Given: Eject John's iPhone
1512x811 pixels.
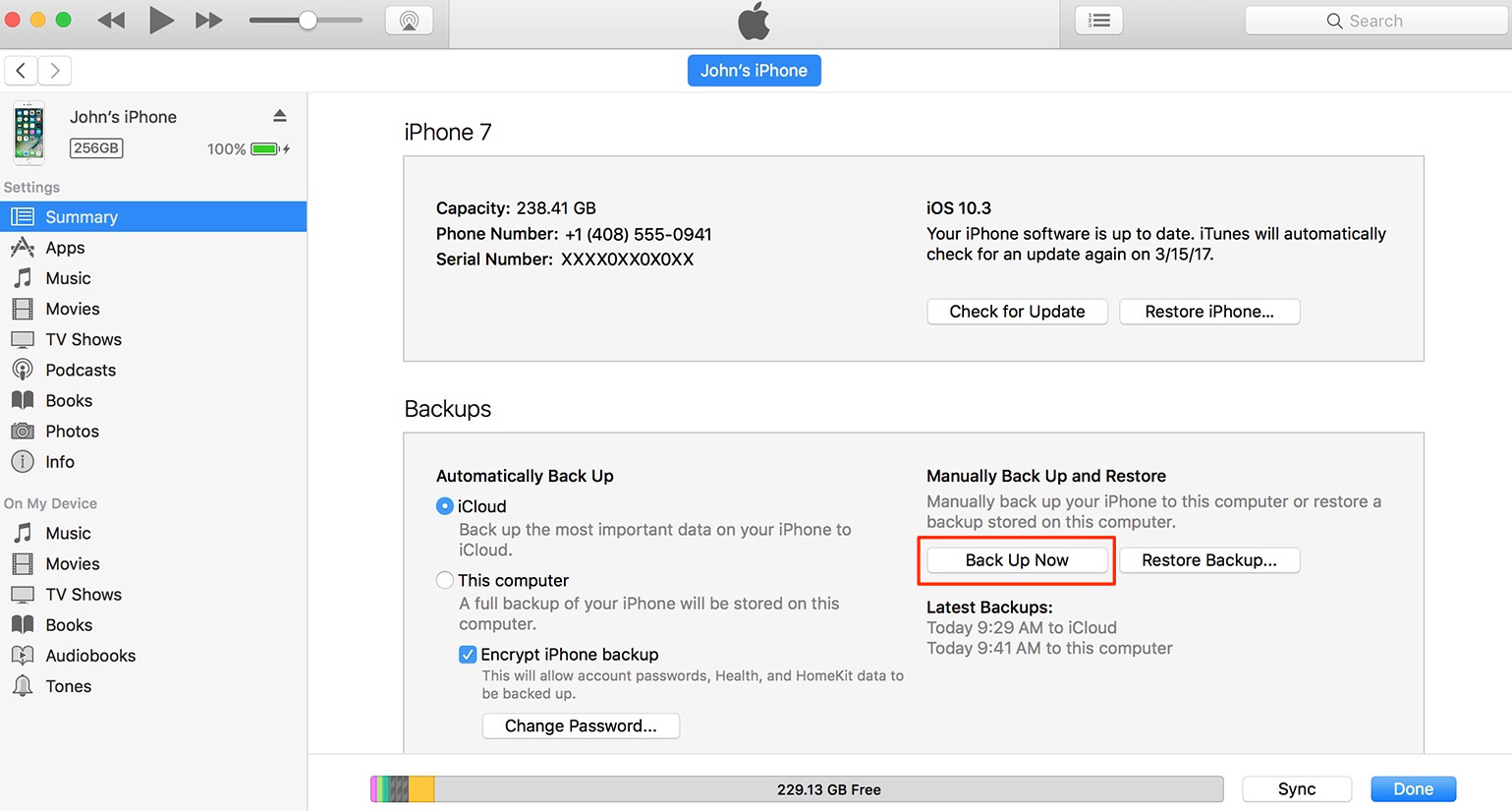Looking at the screenshot, I should (280, 116).
